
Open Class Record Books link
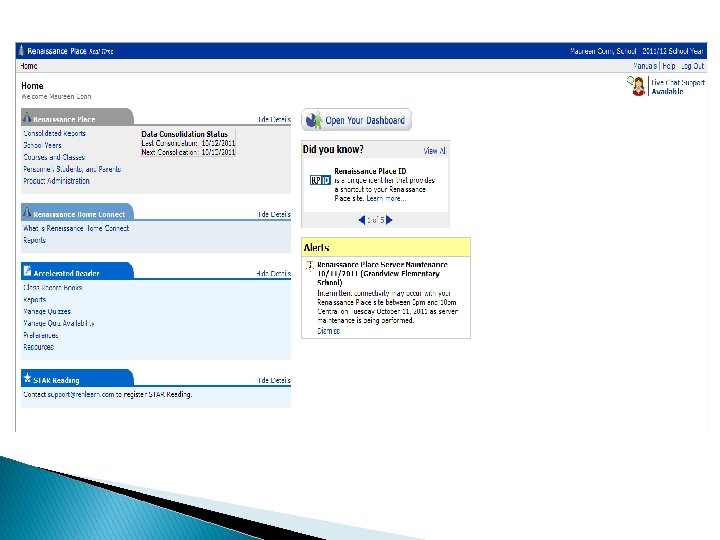click(52, 287)
